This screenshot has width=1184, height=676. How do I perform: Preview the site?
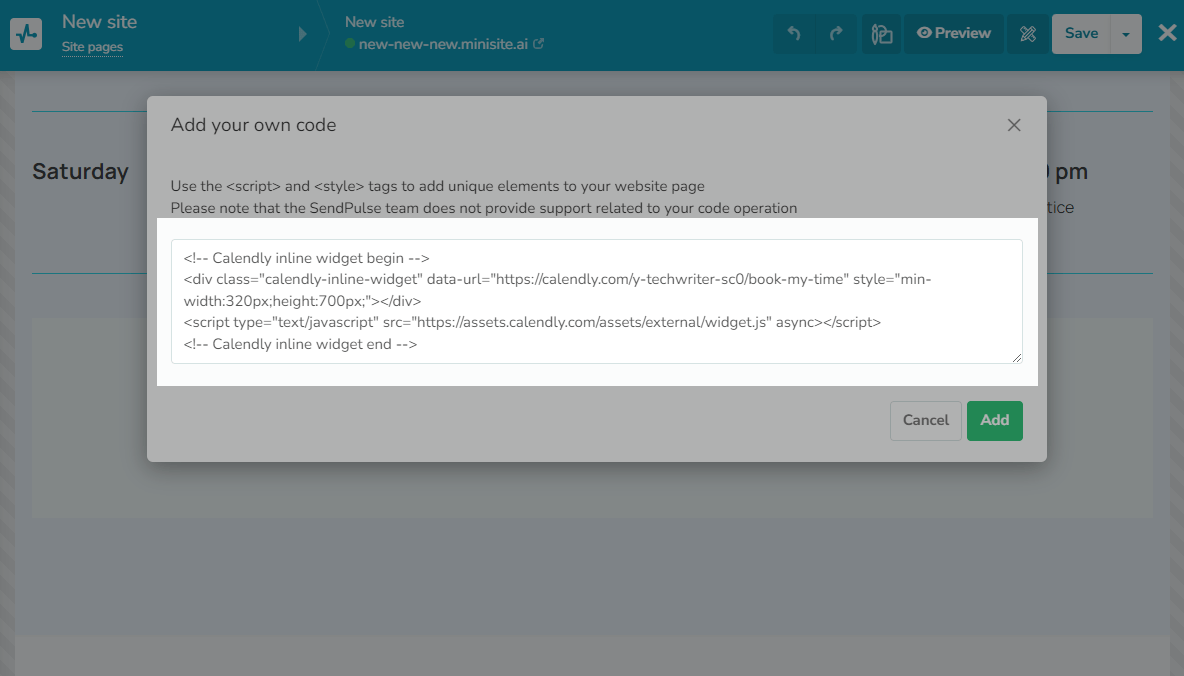(x=954, y=33)
